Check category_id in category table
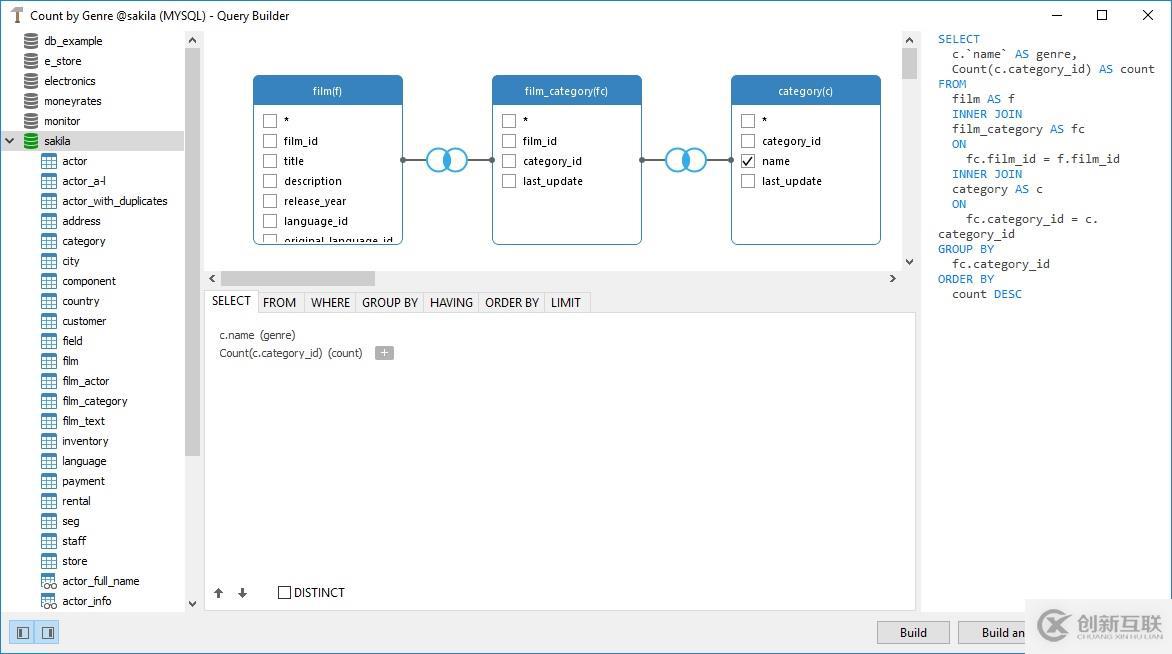This screenshot has width=1172, height=654. [748, 141]
